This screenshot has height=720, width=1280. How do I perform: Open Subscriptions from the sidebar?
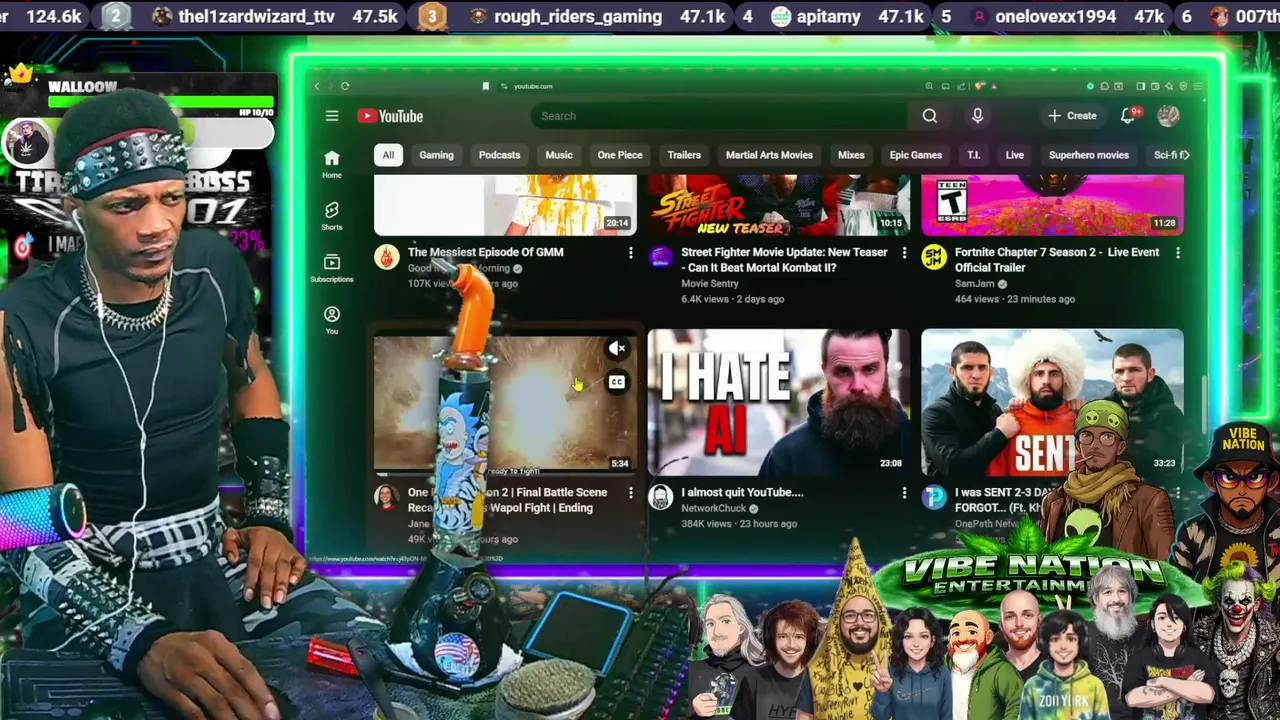[x=332, y=268]
